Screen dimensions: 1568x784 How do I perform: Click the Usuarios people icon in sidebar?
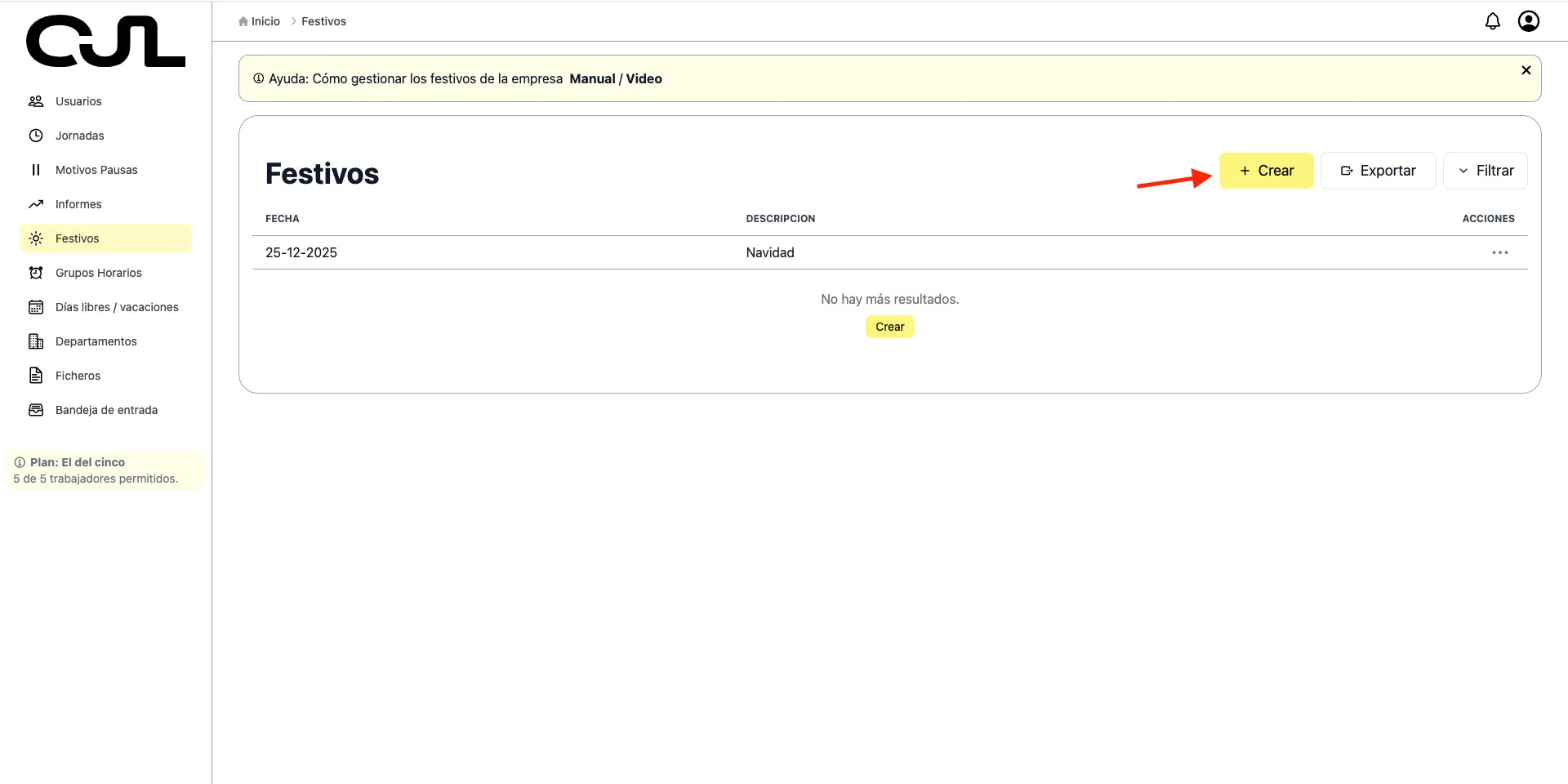(x=36, y=101)
